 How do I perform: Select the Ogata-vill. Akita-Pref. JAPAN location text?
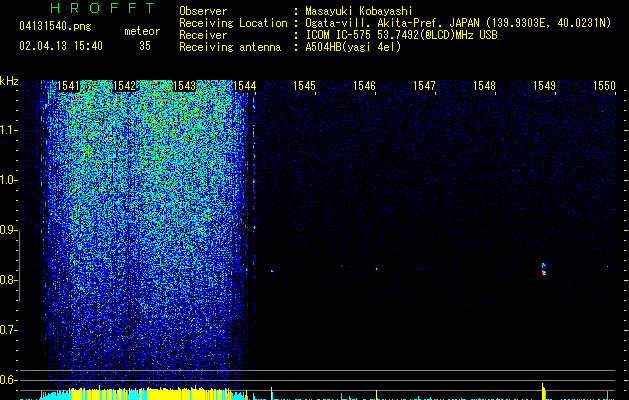(x=458, y=23)
